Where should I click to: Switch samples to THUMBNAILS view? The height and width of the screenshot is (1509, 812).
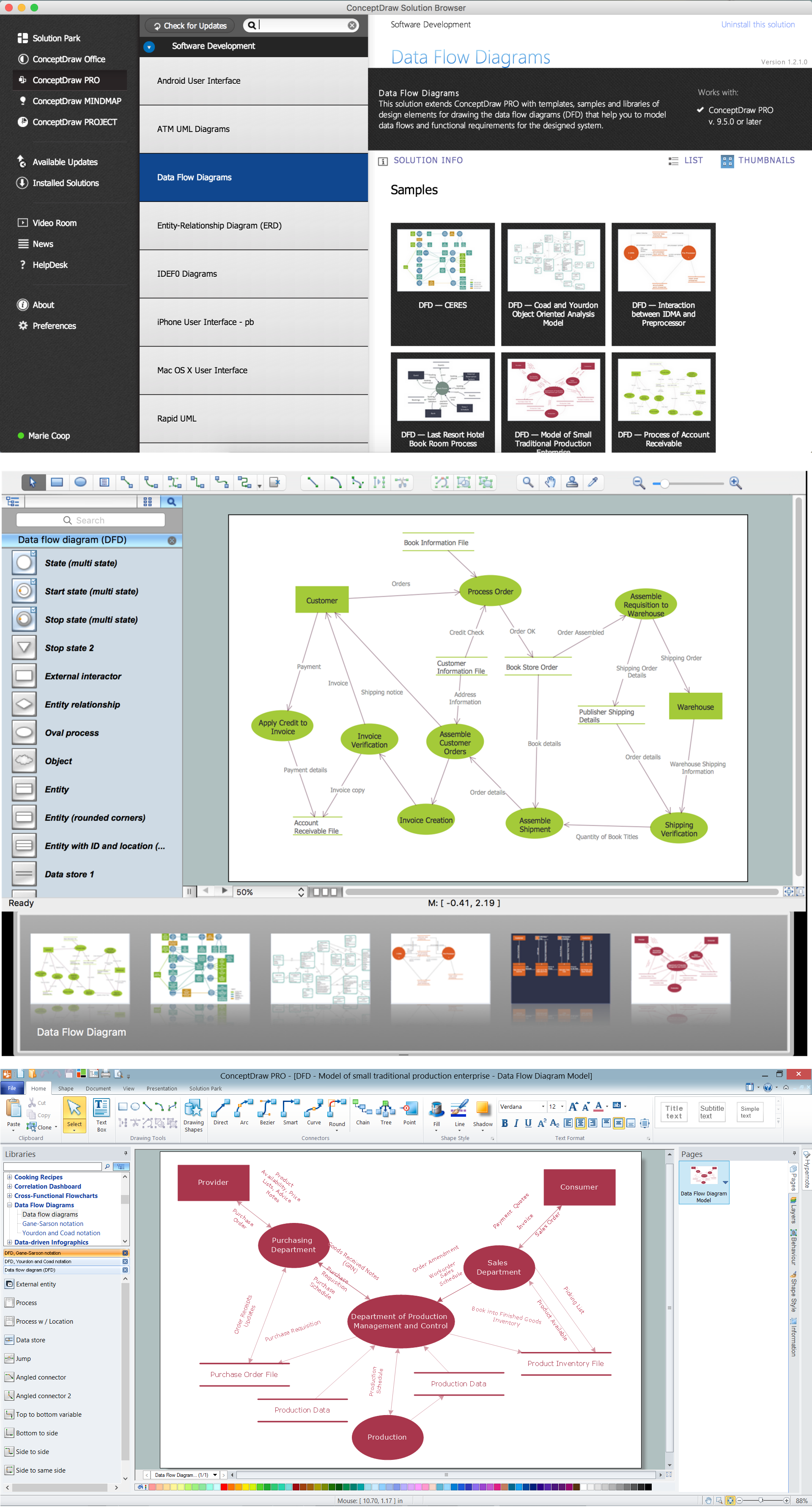coord(757,160)
